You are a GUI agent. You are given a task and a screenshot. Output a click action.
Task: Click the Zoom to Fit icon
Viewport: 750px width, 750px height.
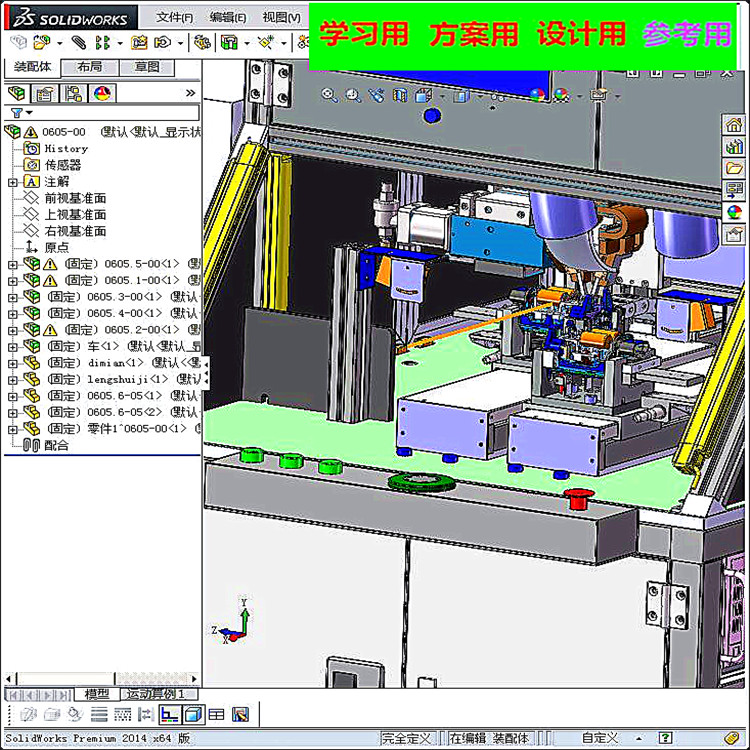(x=329, y=95)
